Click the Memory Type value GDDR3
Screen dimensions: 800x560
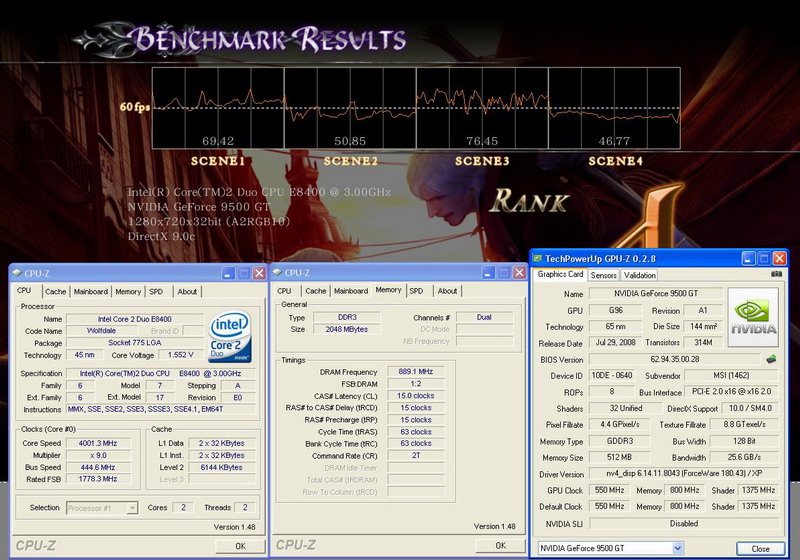[620, 441]
